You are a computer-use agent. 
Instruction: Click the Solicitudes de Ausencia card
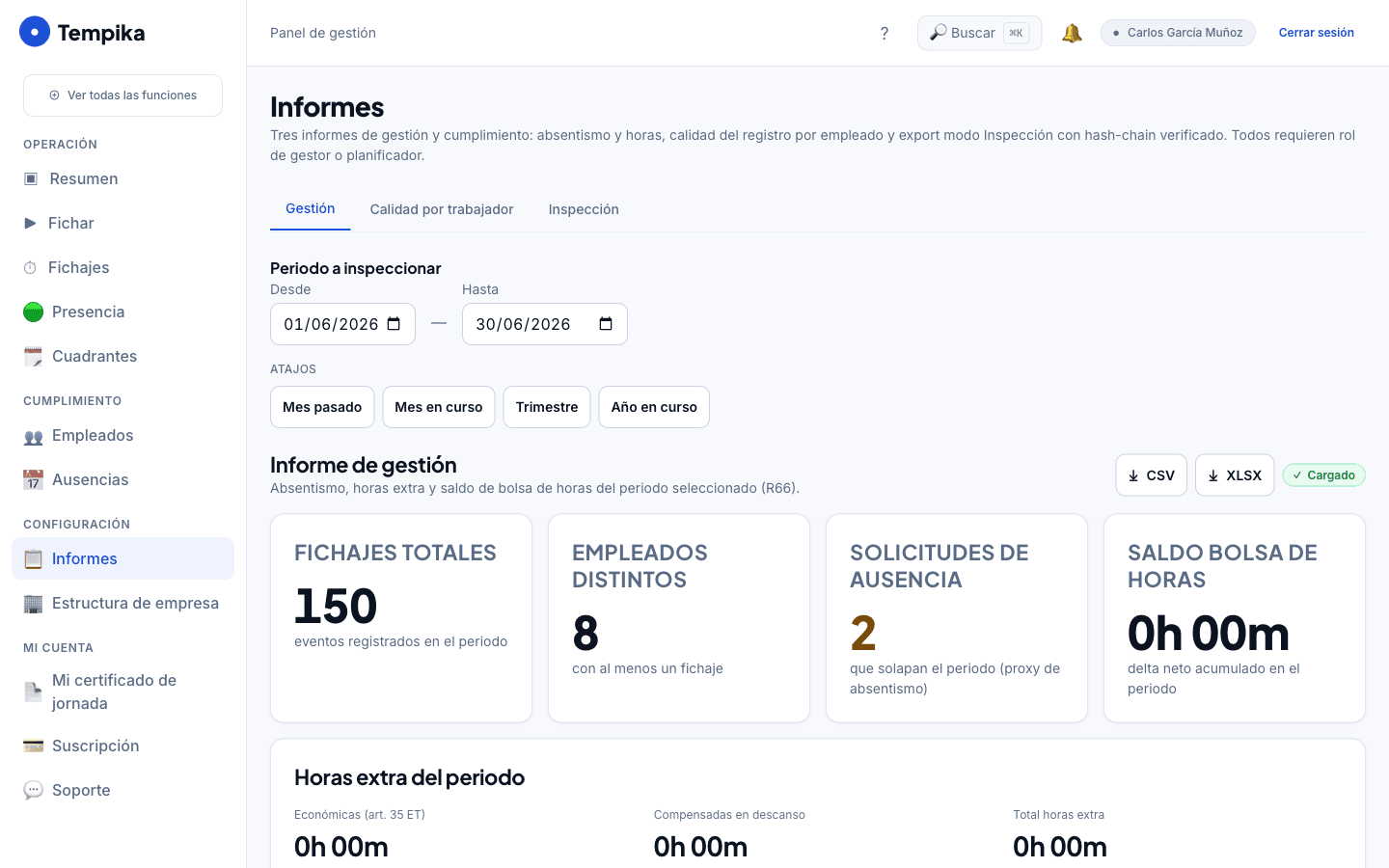coord(957,618)
